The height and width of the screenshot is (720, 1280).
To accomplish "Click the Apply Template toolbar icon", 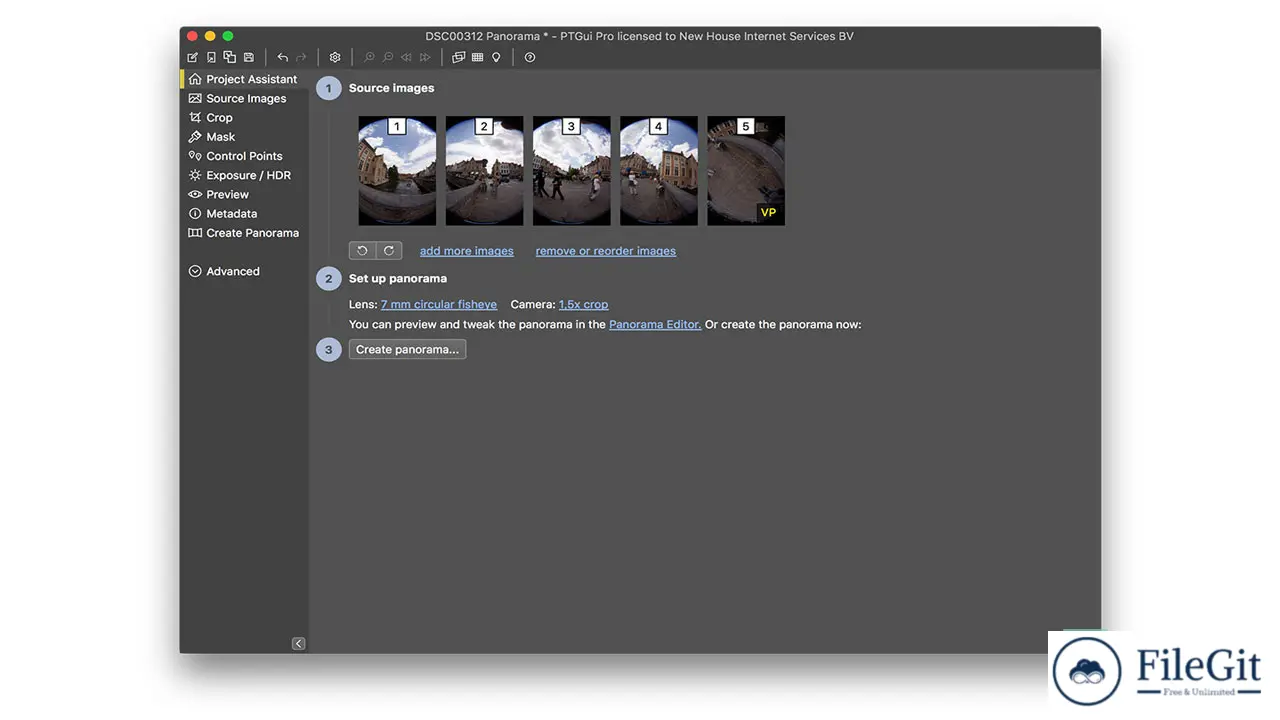I will [x=230, y=57].
